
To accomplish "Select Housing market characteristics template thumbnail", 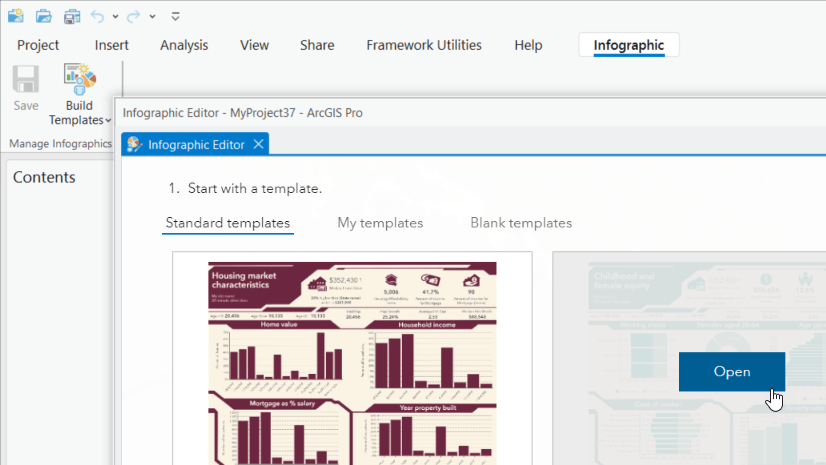I will tap(352, 360).
